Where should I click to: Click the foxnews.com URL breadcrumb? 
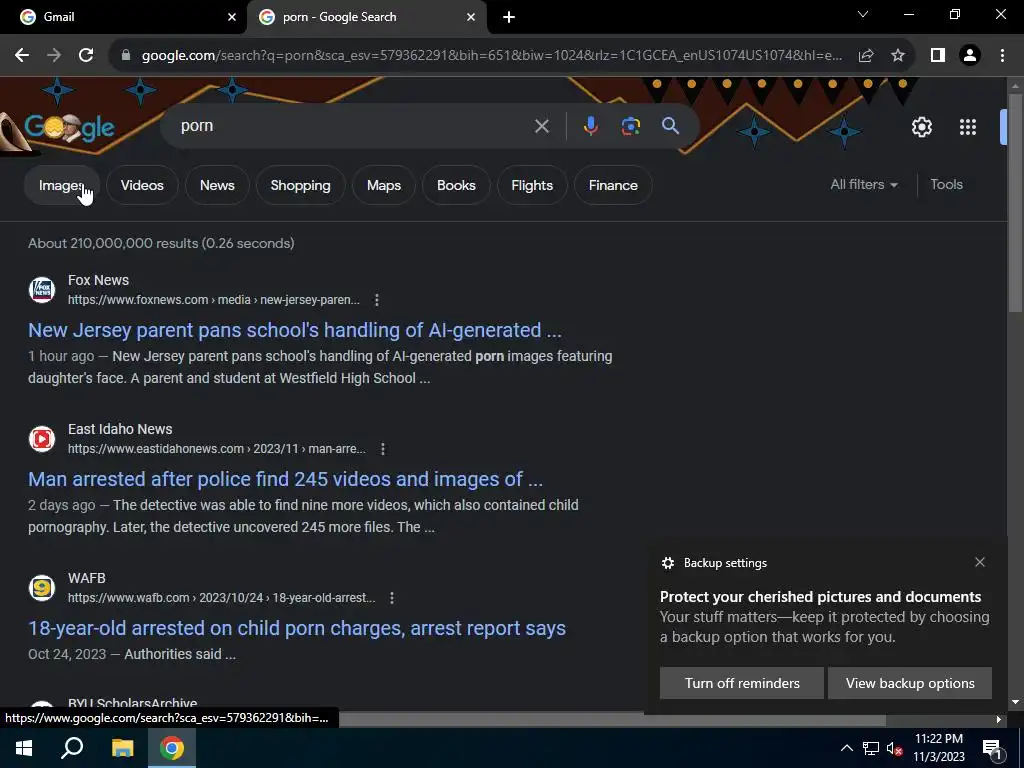[214, 300]
